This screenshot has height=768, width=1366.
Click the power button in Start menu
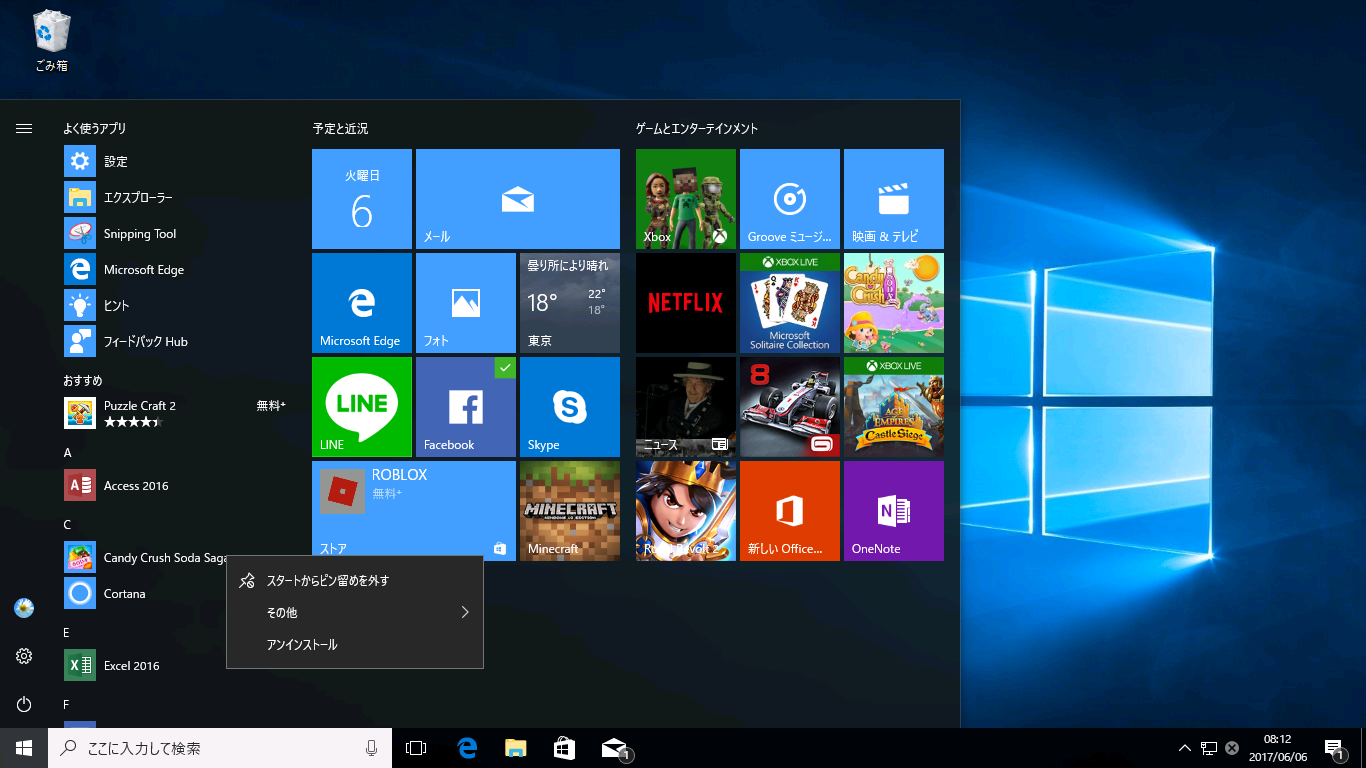tap(24, 705)
